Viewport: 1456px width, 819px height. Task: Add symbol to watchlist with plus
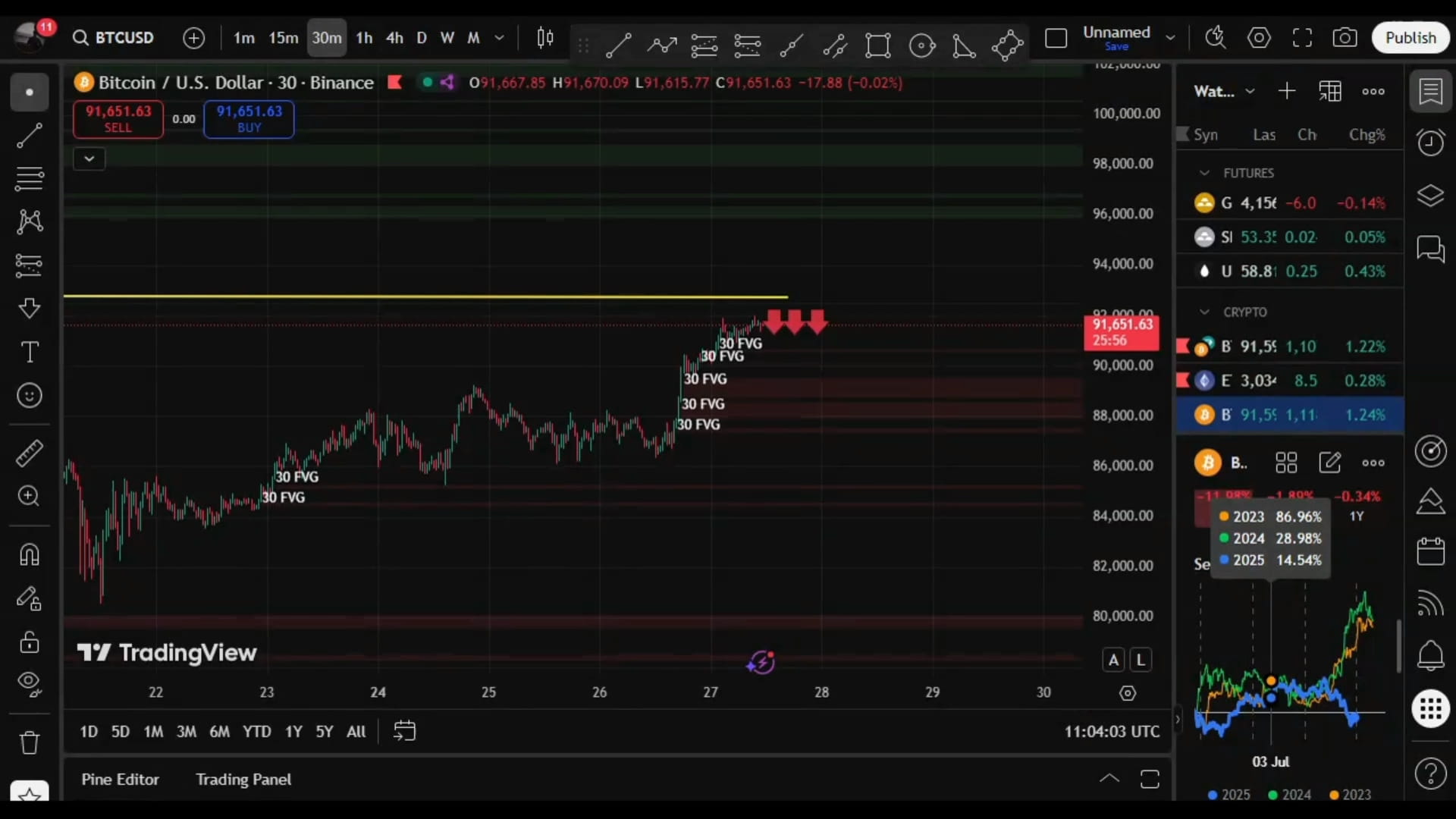[1286, 92]
